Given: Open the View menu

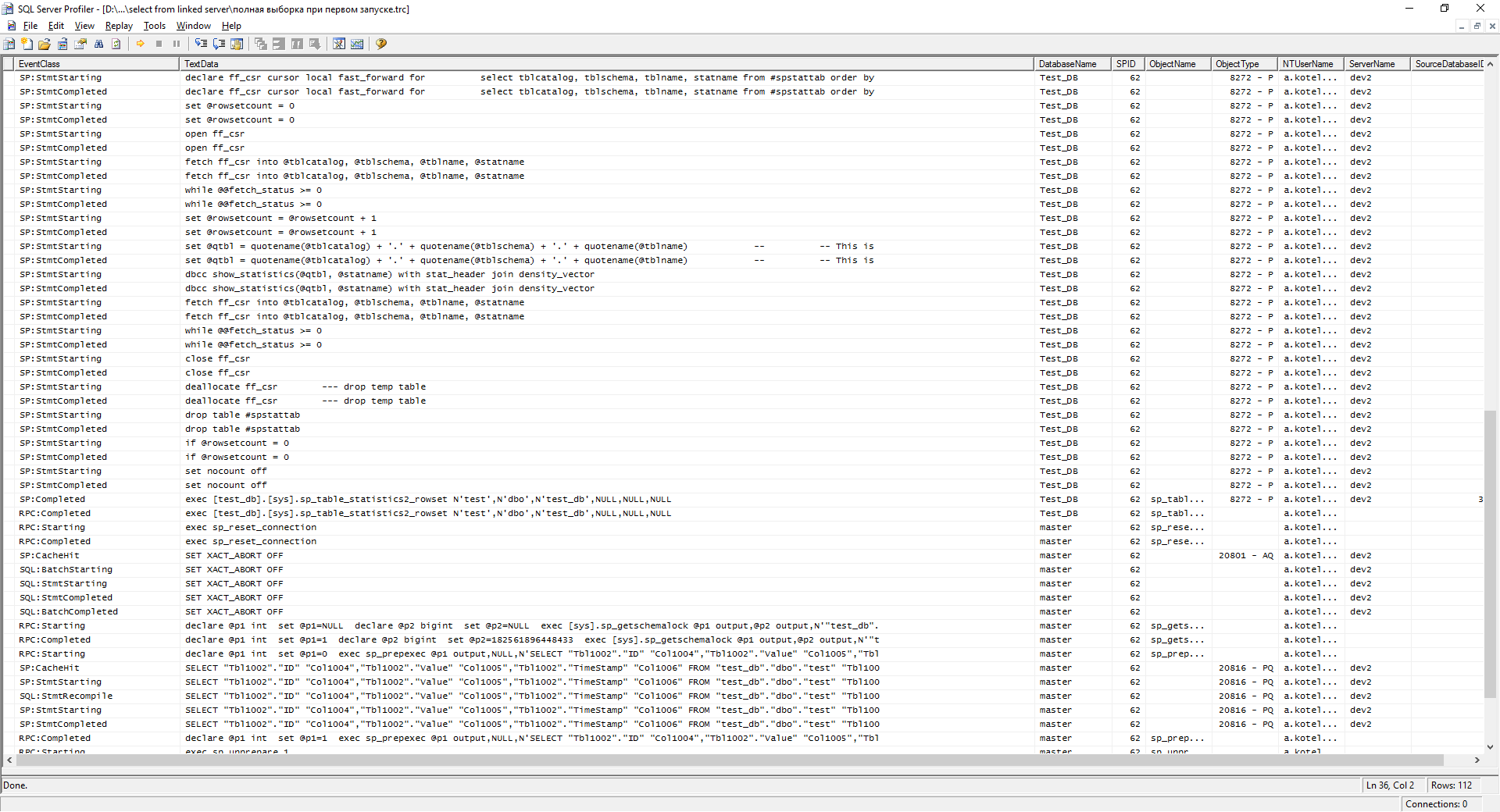Looking at the screenshot, I should click(x=84, y=26).
